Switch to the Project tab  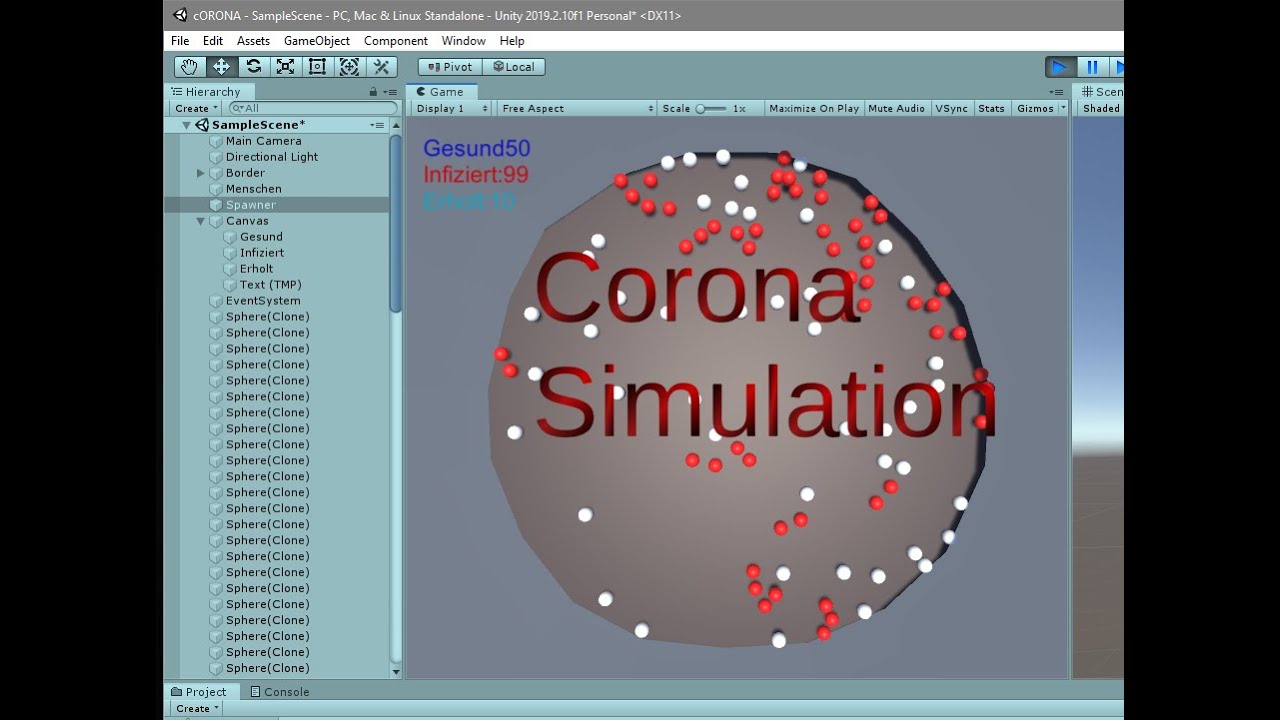click(x=199, y=692)
